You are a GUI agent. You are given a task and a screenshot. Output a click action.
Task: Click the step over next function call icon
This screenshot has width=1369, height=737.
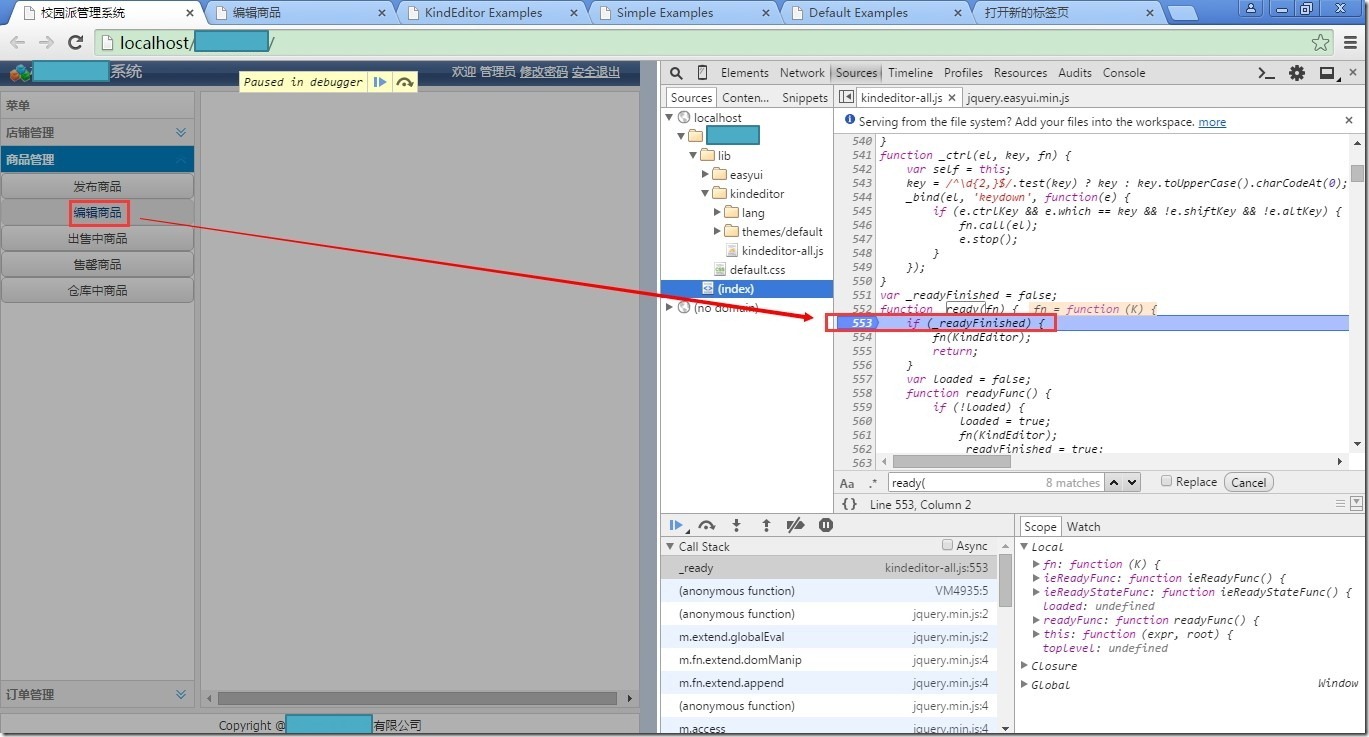[707, 525]
